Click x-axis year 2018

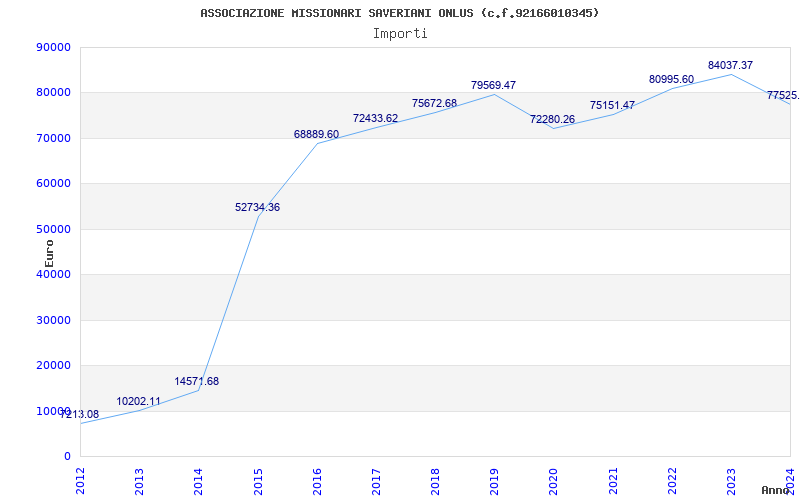(x=435, y=482)
